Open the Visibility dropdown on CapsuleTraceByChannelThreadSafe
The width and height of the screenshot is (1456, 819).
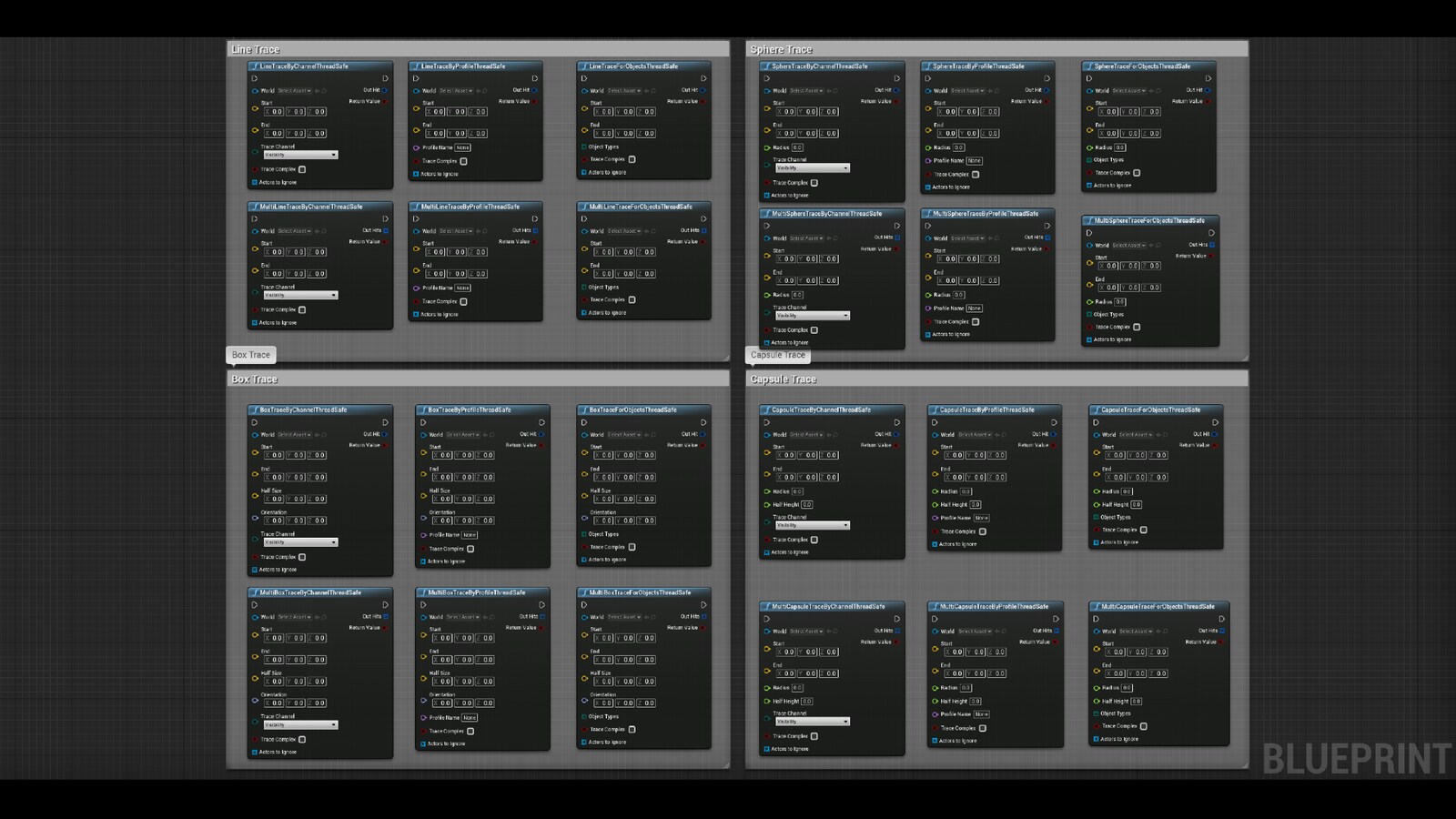813,525
